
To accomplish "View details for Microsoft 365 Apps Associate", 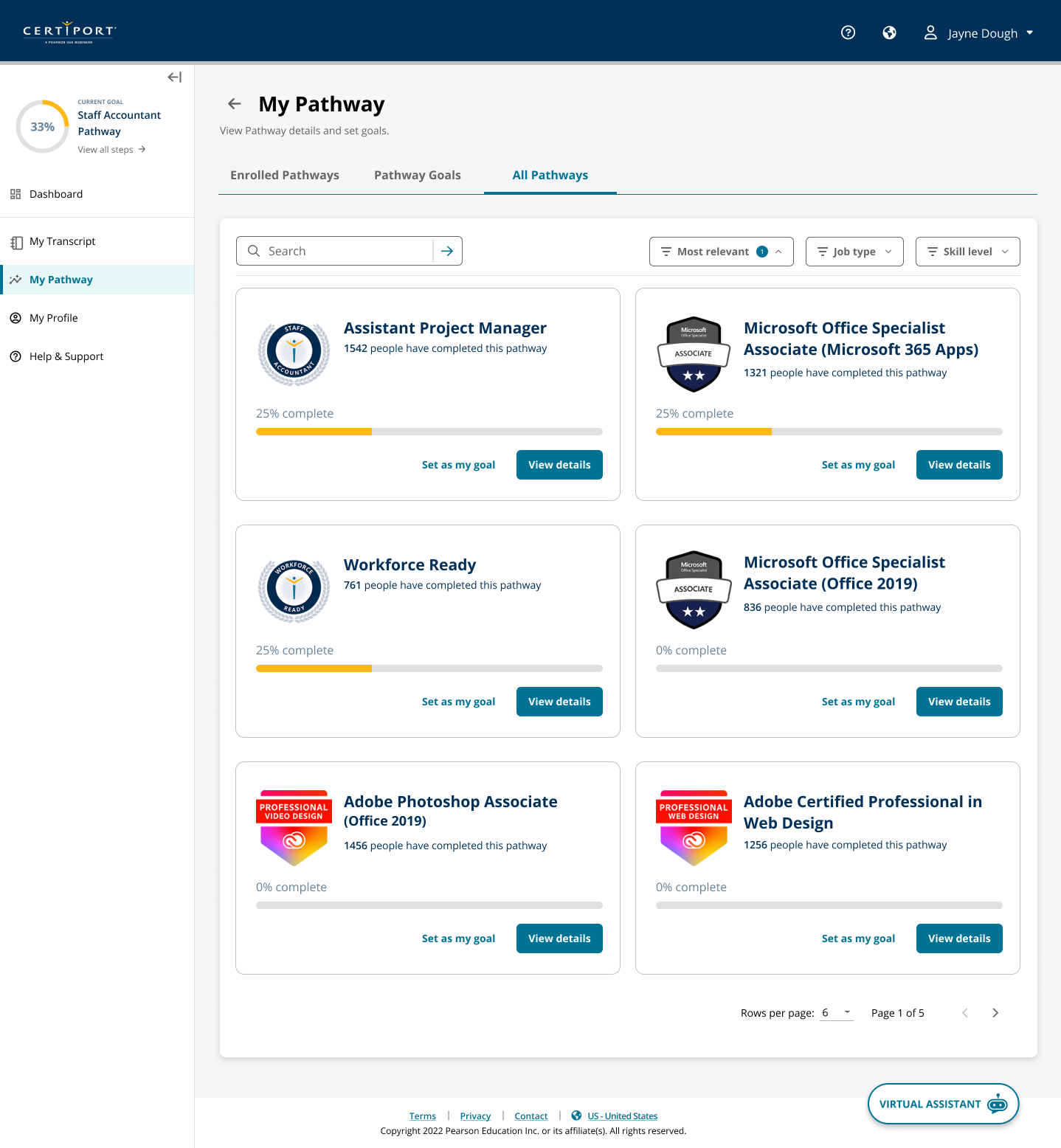I will click(x=959, y=465).
